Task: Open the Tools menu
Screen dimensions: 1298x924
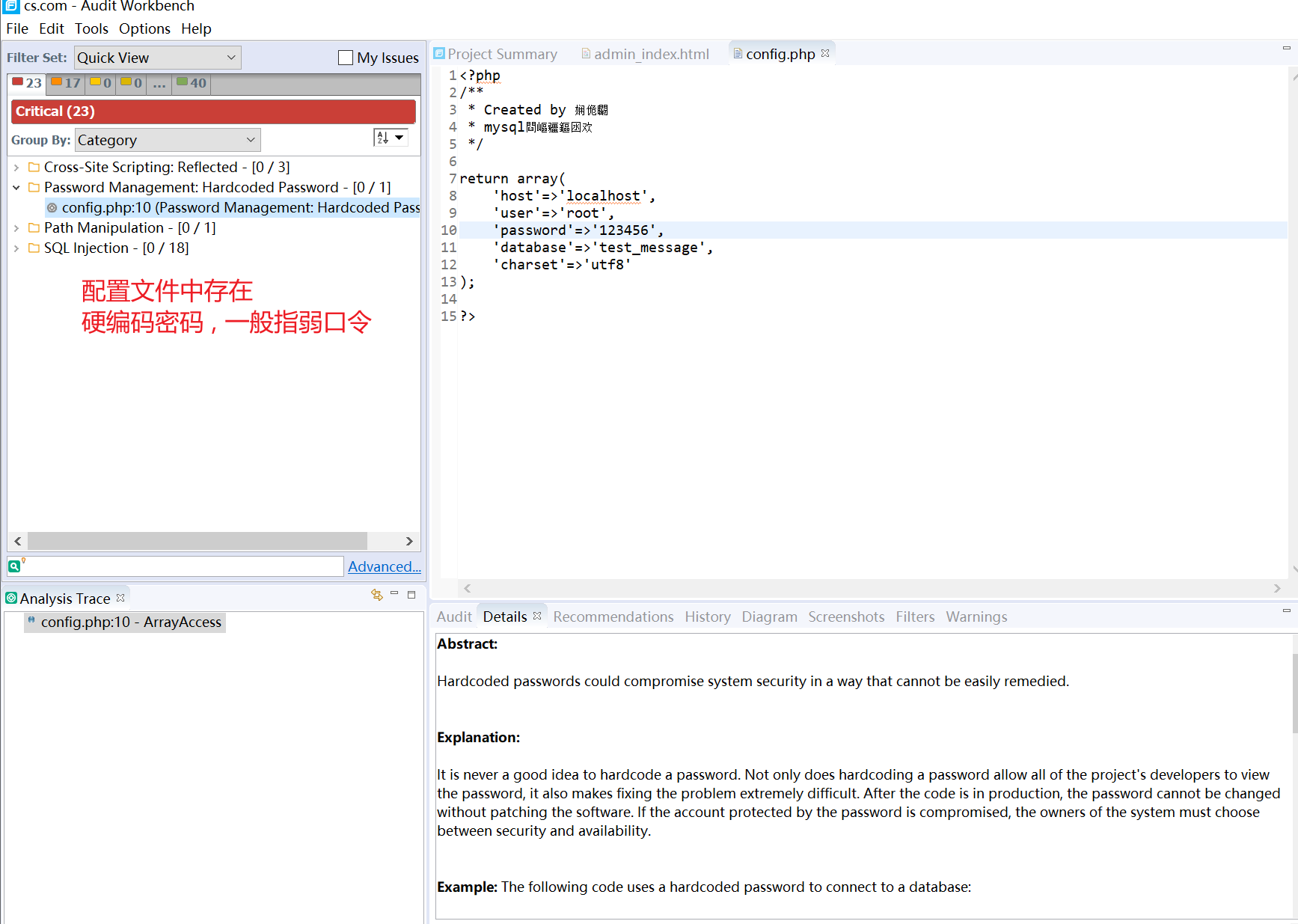Action: click(91, 28)
